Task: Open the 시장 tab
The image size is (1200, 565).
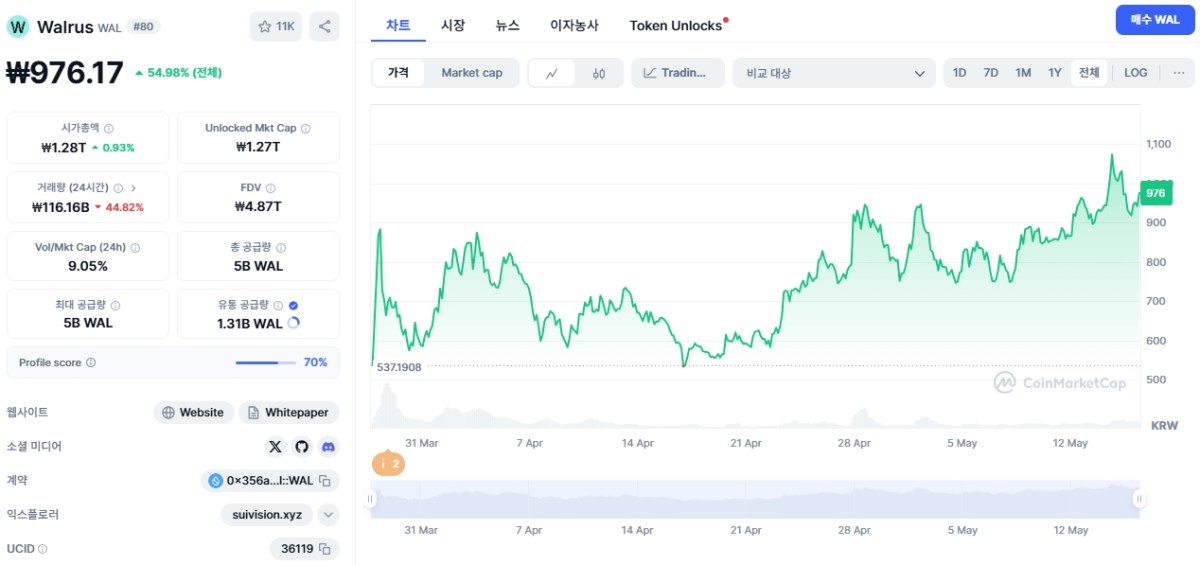Action: point(453,25)
